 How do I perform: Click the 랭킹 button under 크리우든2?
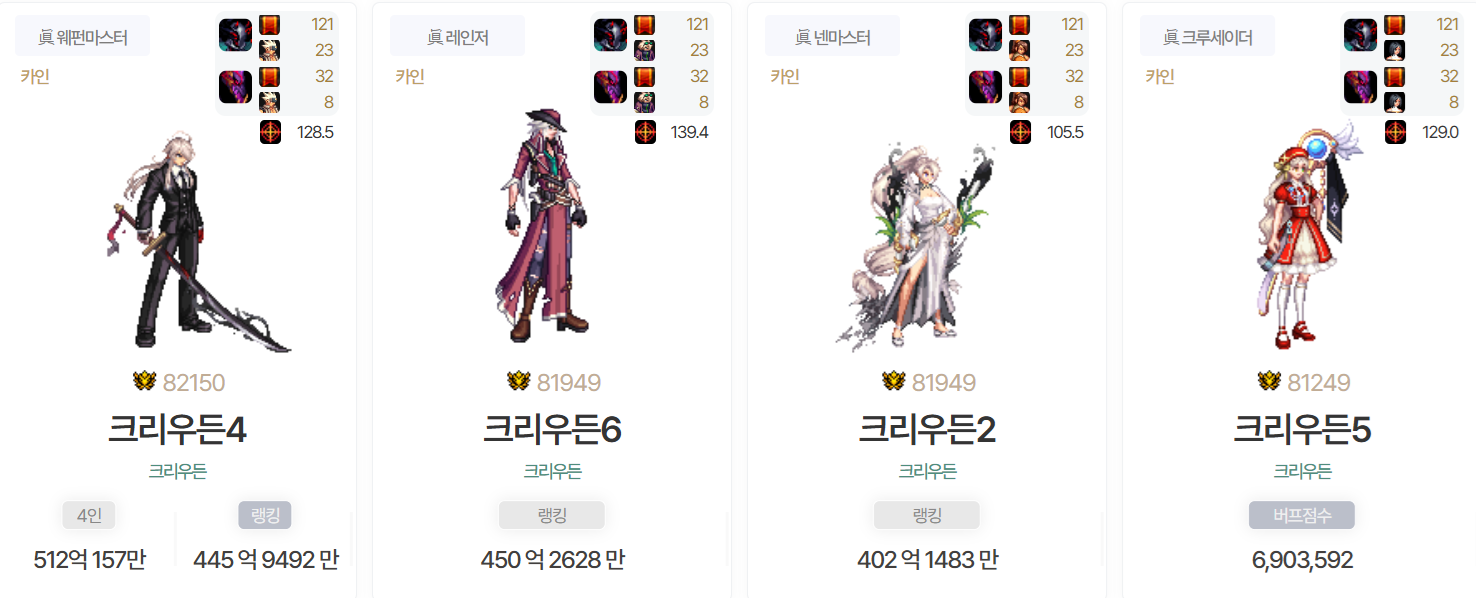tap(927, 516)
